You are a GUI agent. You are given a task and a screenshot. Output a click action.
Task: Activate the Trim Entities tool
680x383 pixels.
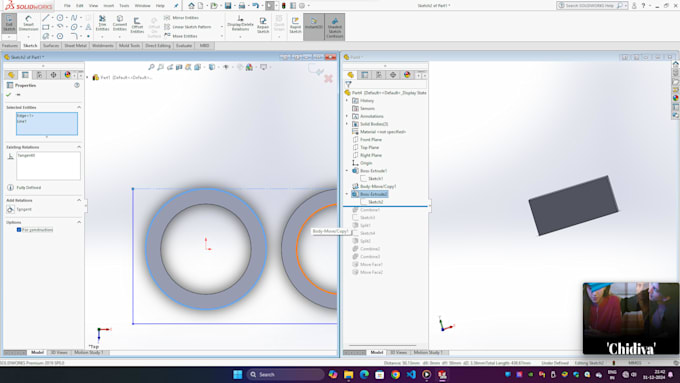click(x=102, y=23)
